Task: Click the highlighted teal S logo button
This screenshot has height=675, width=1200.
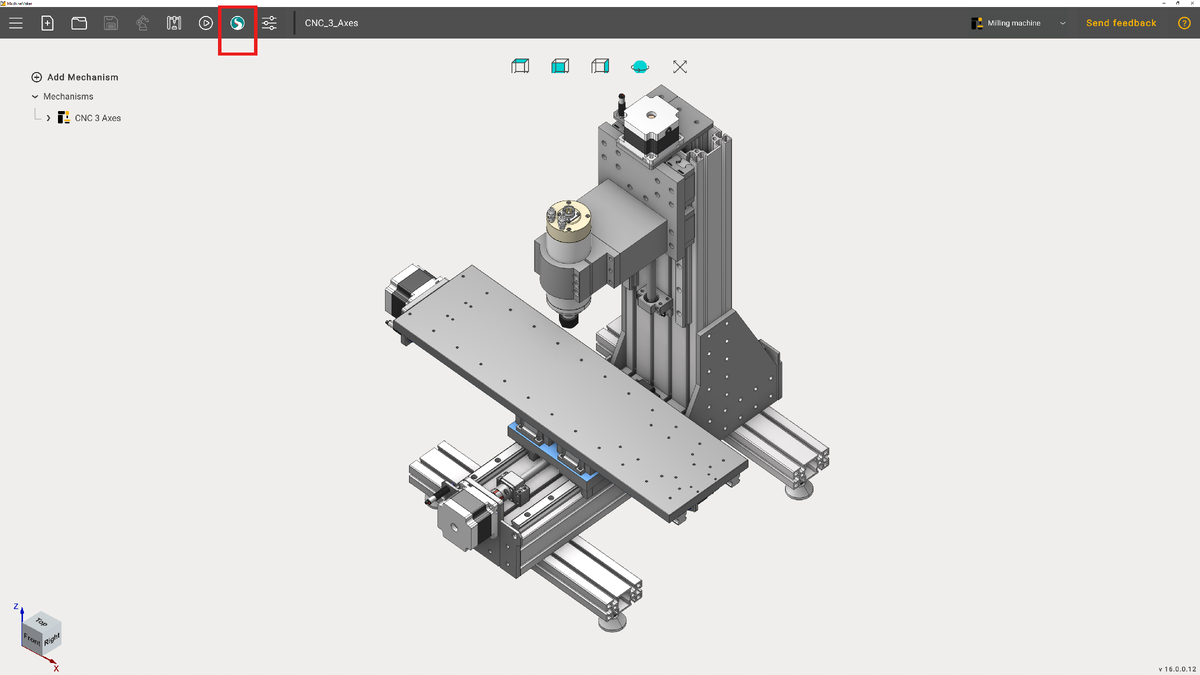Action: pos(237,22)
